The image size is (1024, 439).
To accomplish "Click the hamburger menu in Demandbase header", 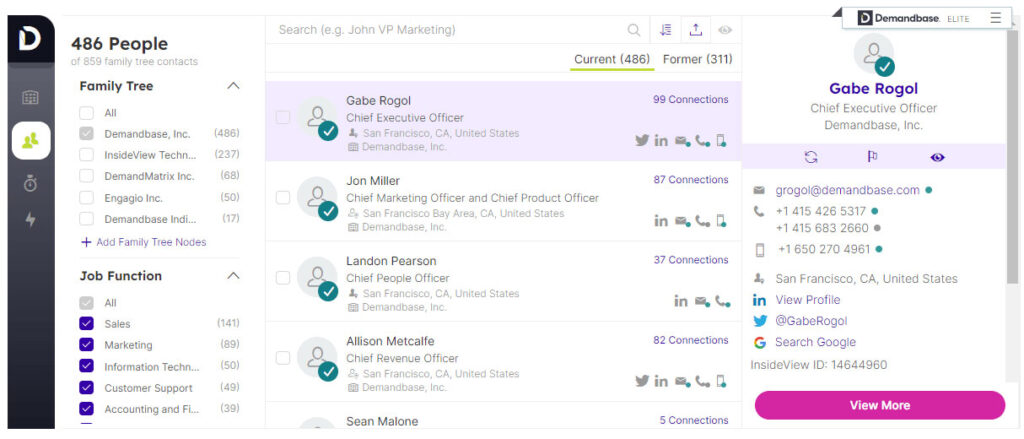I will coord(995,18).
